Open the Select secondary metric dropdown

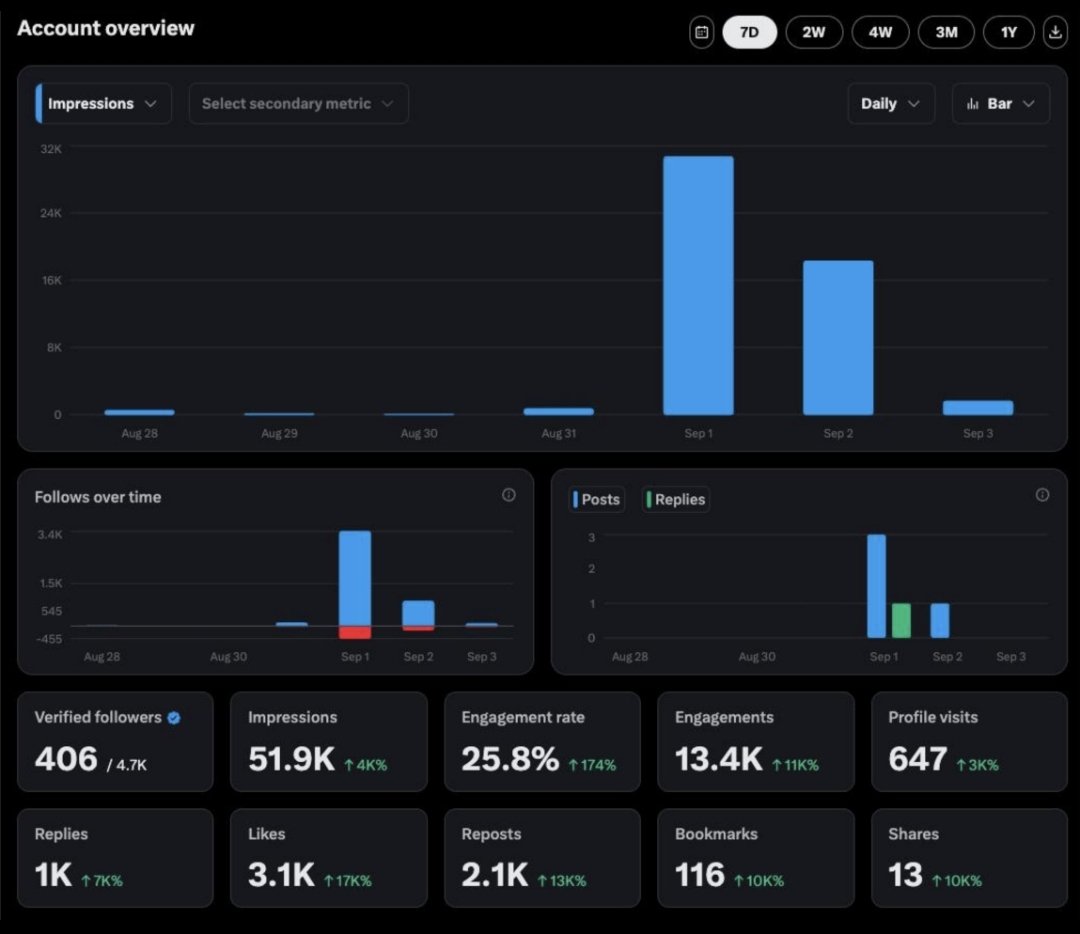[298, 103]
